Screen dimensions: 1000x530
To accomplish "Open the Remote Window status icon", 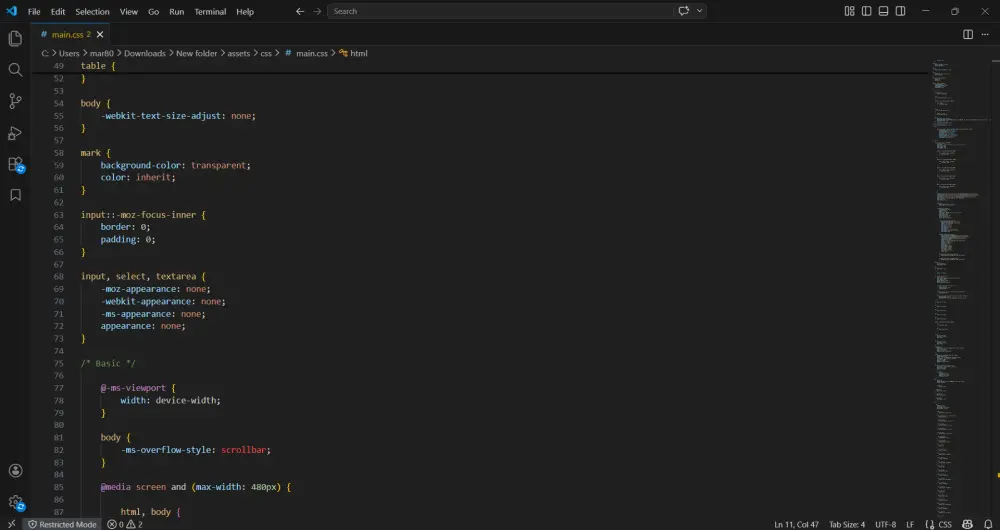I will 11,524.
